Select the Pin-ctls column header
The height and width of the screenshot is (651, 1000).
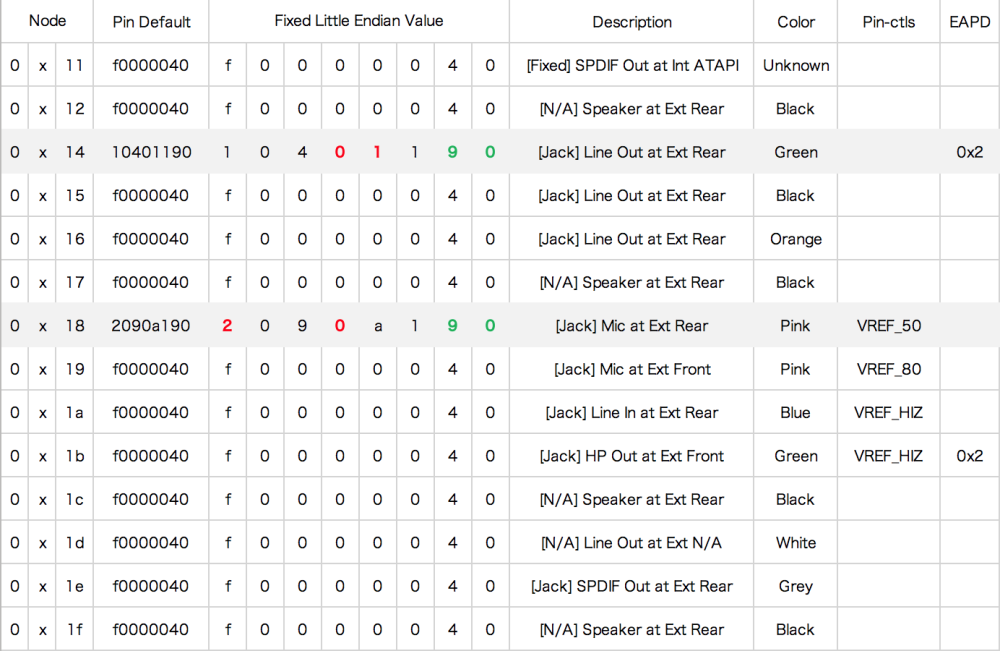pyautogui.click(x=888, y=22)
